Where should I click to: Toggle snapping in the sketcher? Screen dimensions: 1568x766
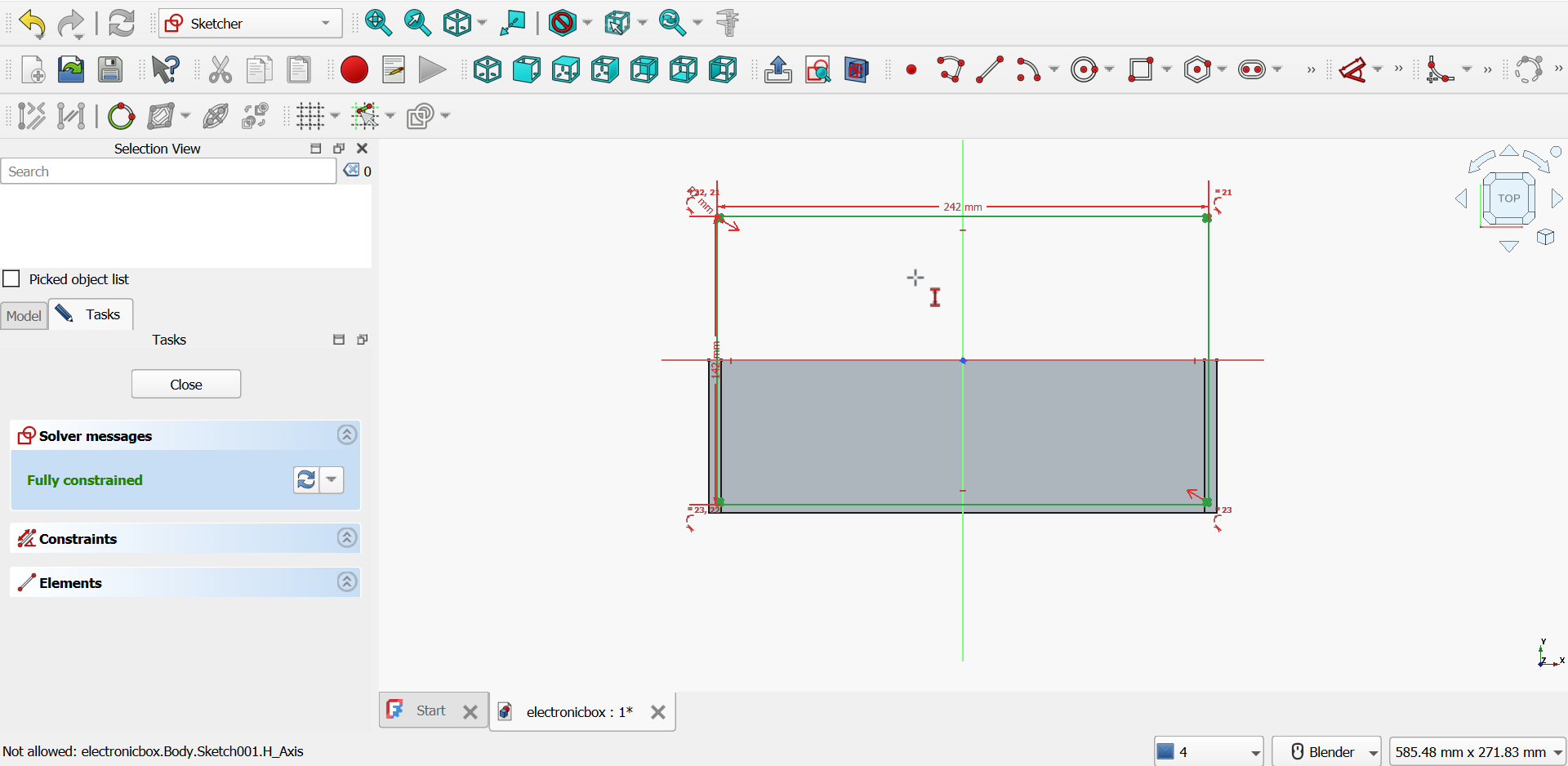365,117
